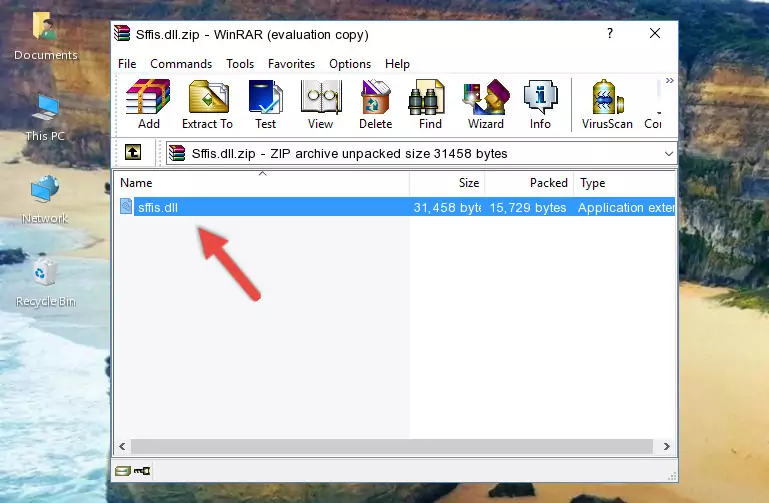The width and height of the screenshot is (769, 503).
Task: Sort files by Packed column
Action: [x=529, y=183]
